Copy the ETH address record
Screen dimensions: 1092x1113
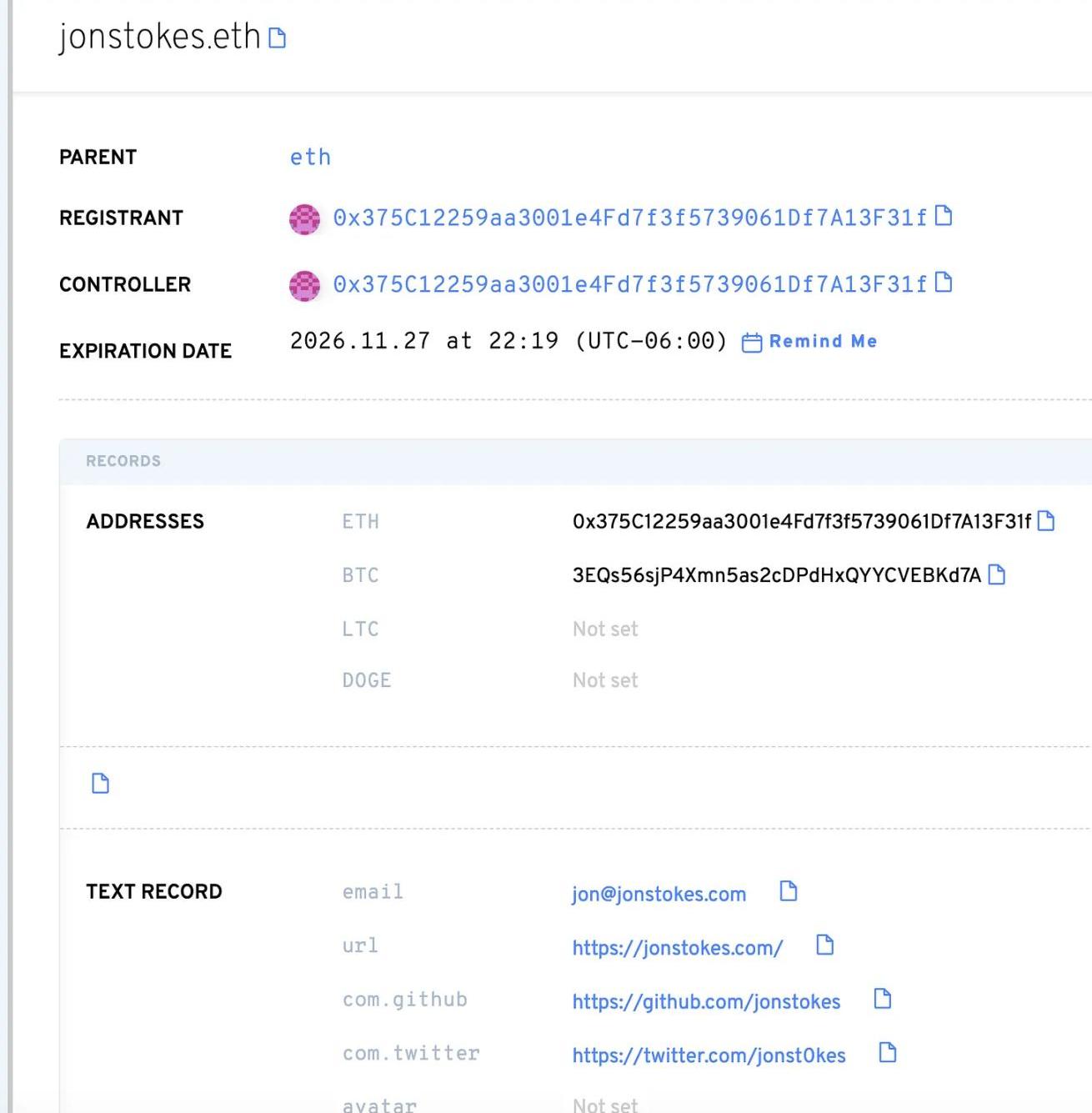click(x=1046, y=521)
